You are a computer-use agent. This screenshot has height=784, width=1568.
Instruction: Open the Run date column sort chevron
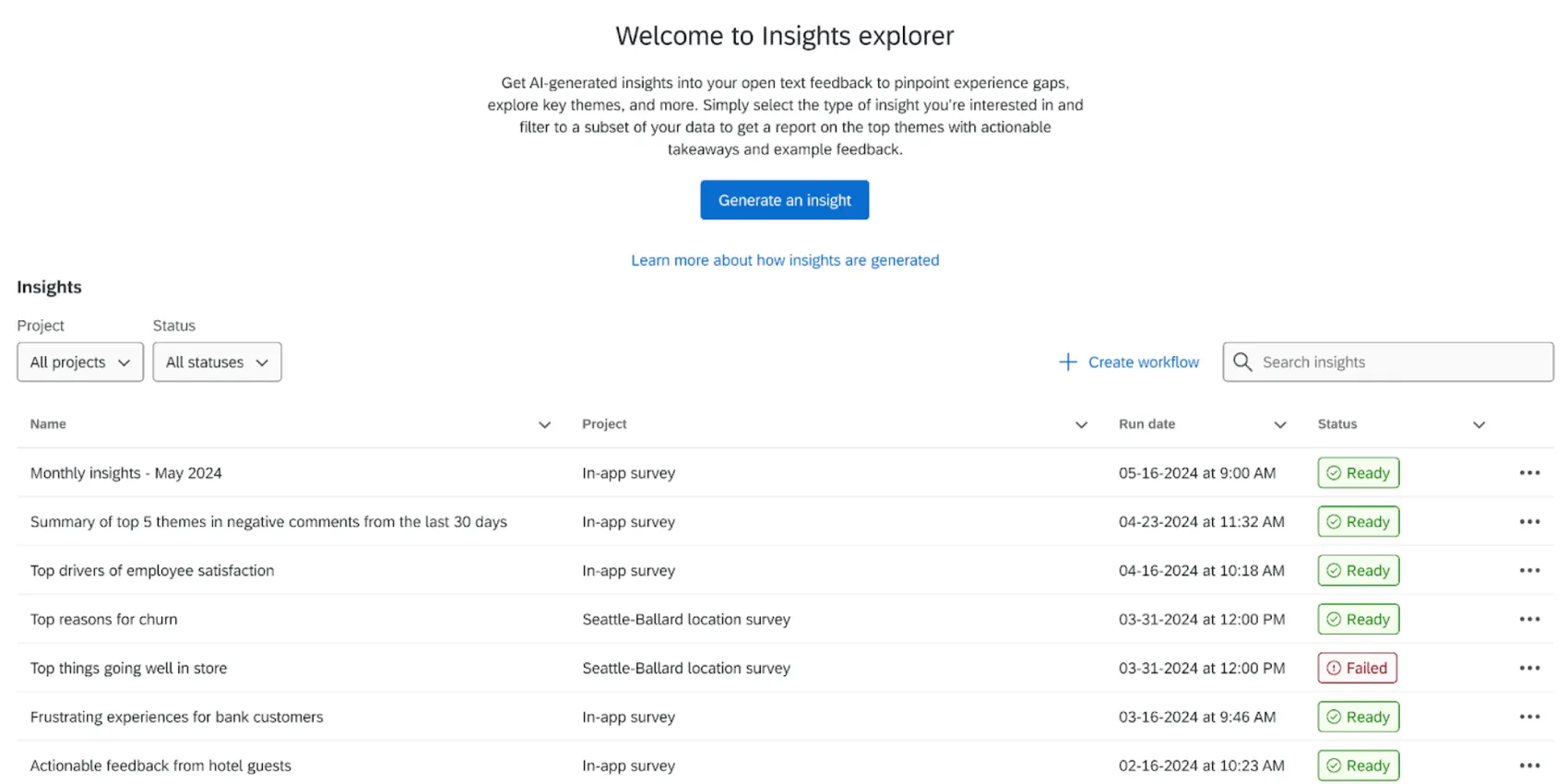[1279, 425]
